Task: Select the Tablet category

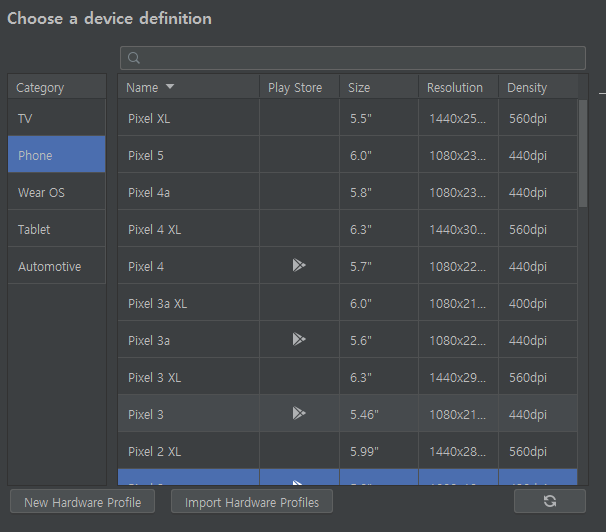Action: point(56,229)
